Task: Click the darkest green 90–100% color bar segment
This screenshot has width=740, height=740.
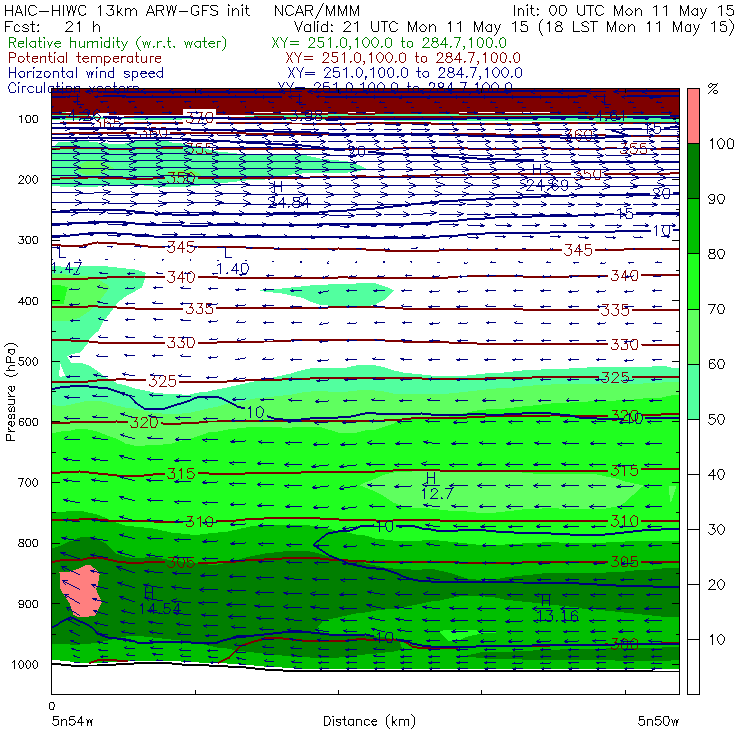Action: (x=693, y=171)
